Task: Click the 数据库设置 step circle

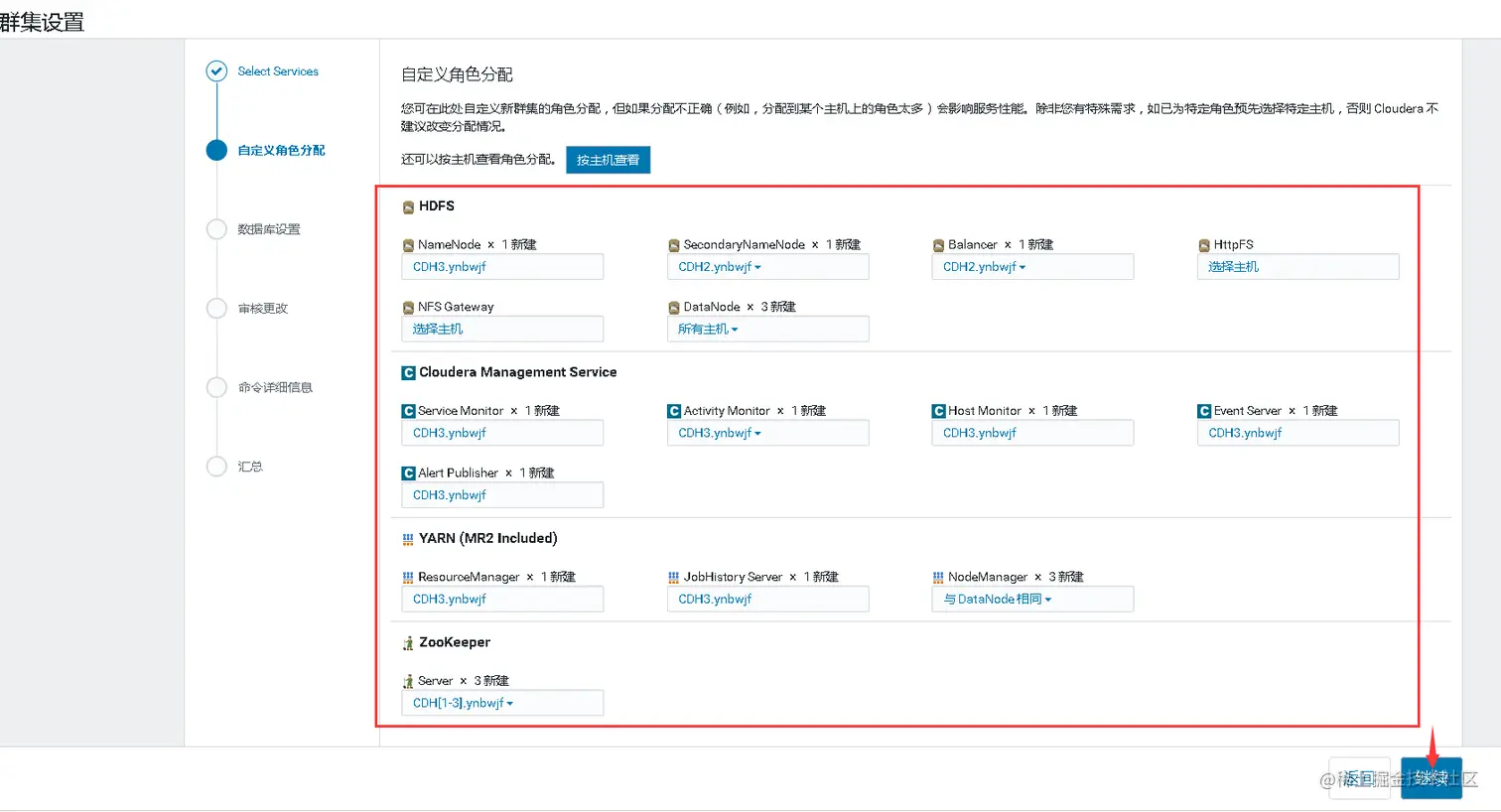Action: (x=216, y=229)
